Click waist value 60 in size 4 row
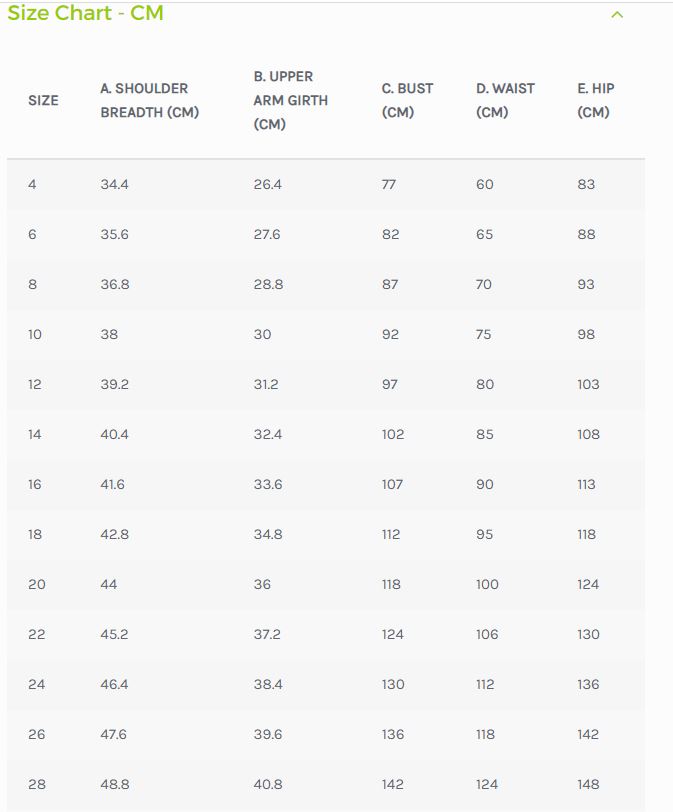The image size is (673, 812). [485, 184]
